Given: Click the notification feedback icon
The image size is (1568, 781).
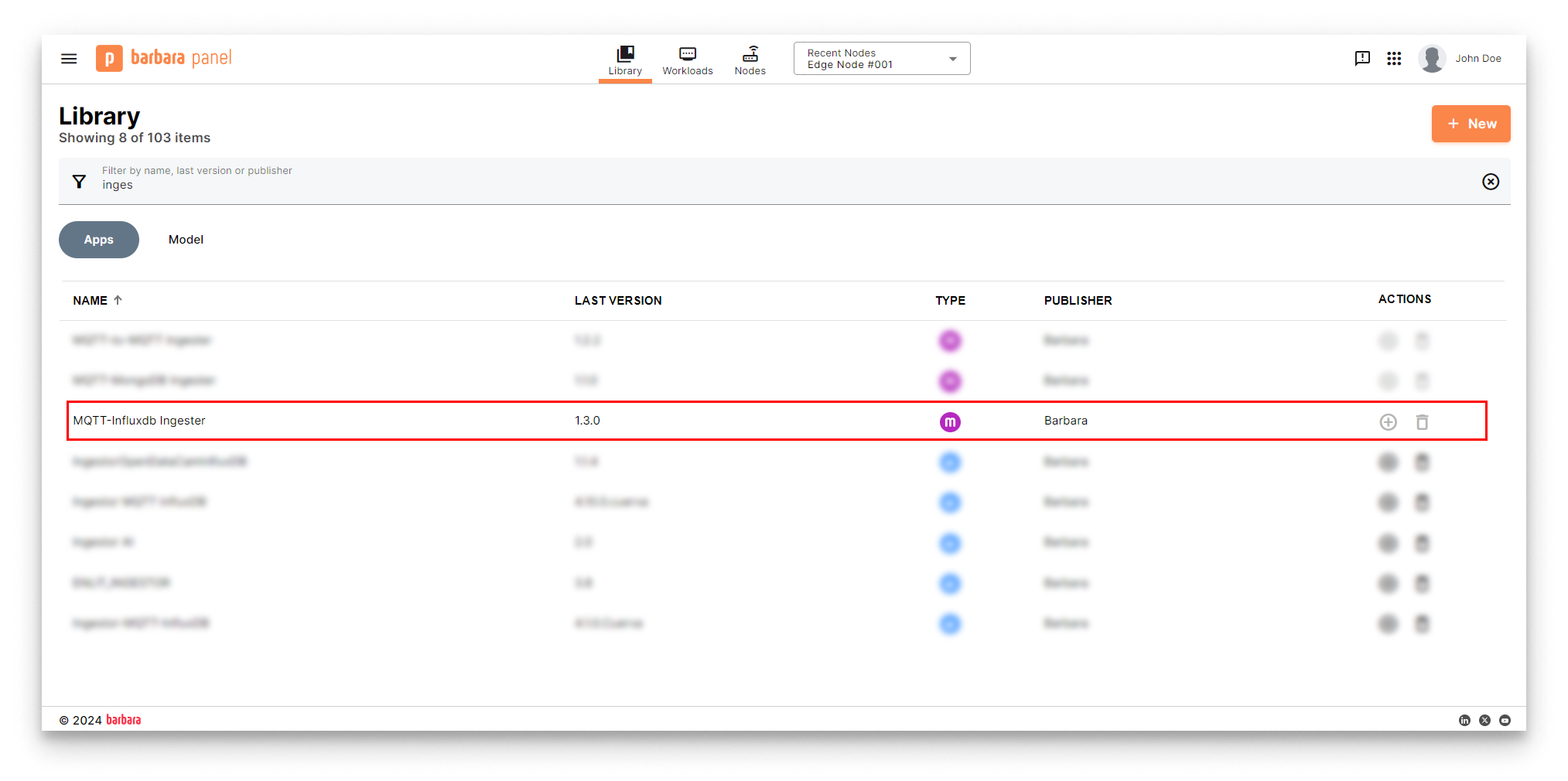Looking at the screenshot, I should pyautogui.click(x=1361, y=58).
